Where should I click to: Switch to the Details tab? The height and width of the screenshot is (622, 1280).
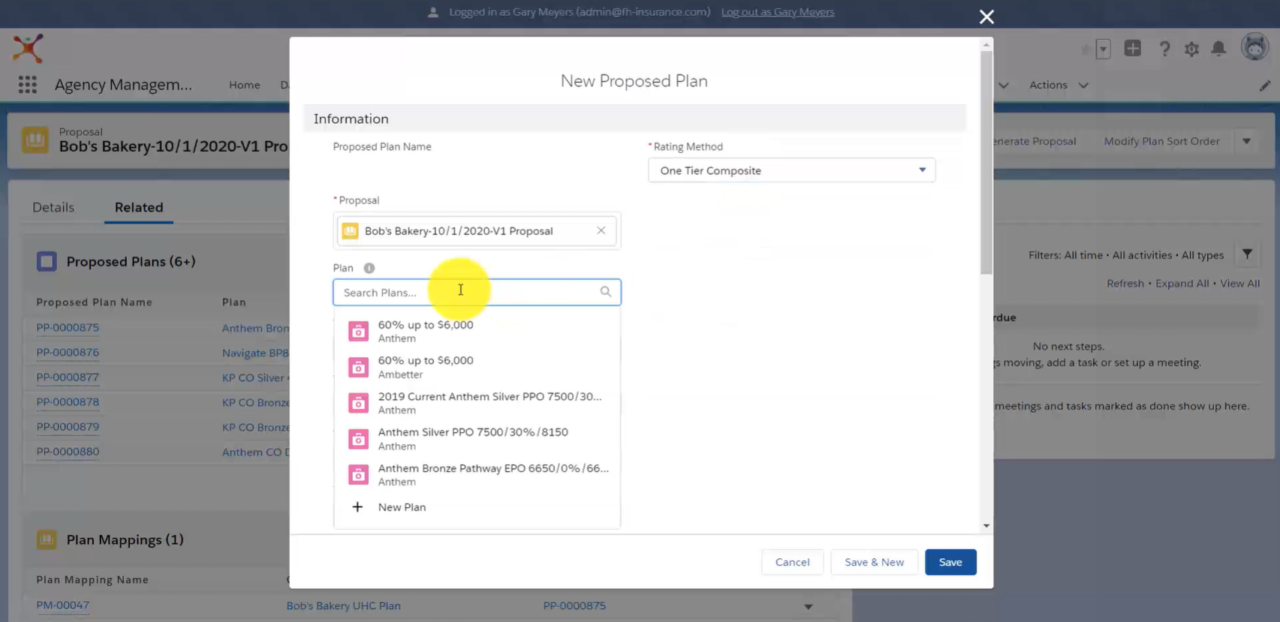(x=53, y=207)
